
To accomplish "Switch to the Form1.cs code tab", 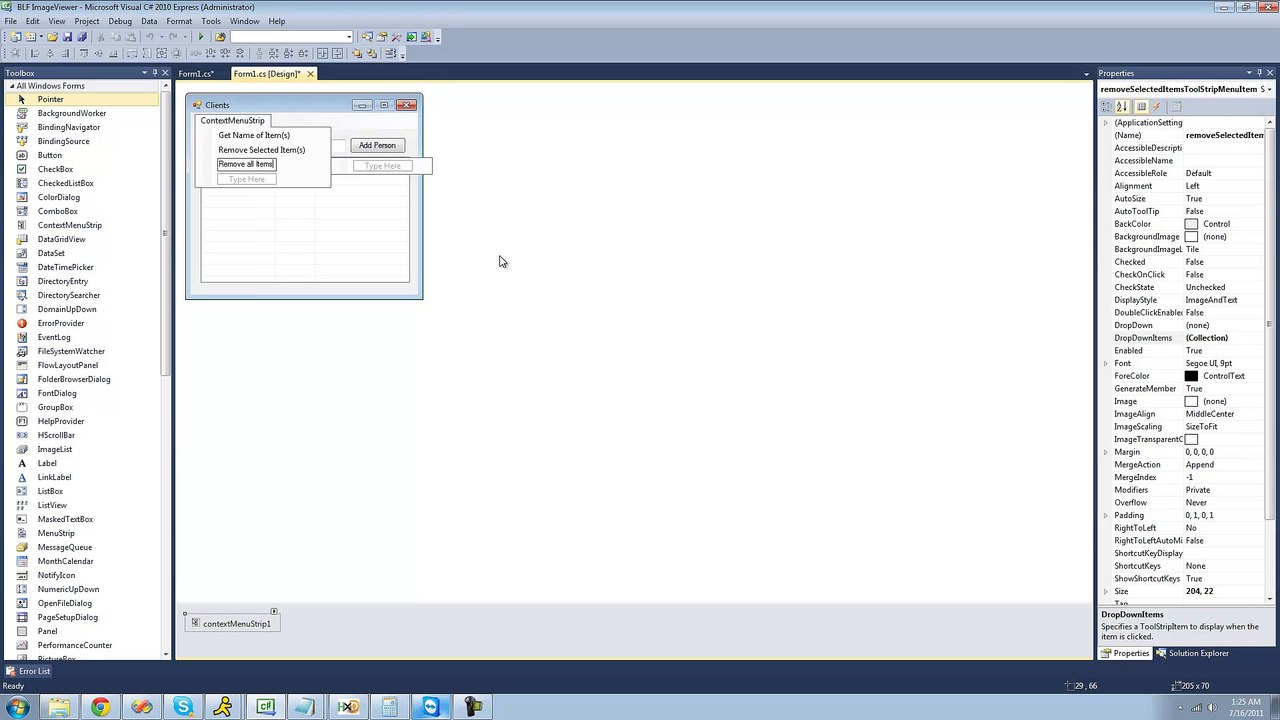I will click(x=196, y=74).
